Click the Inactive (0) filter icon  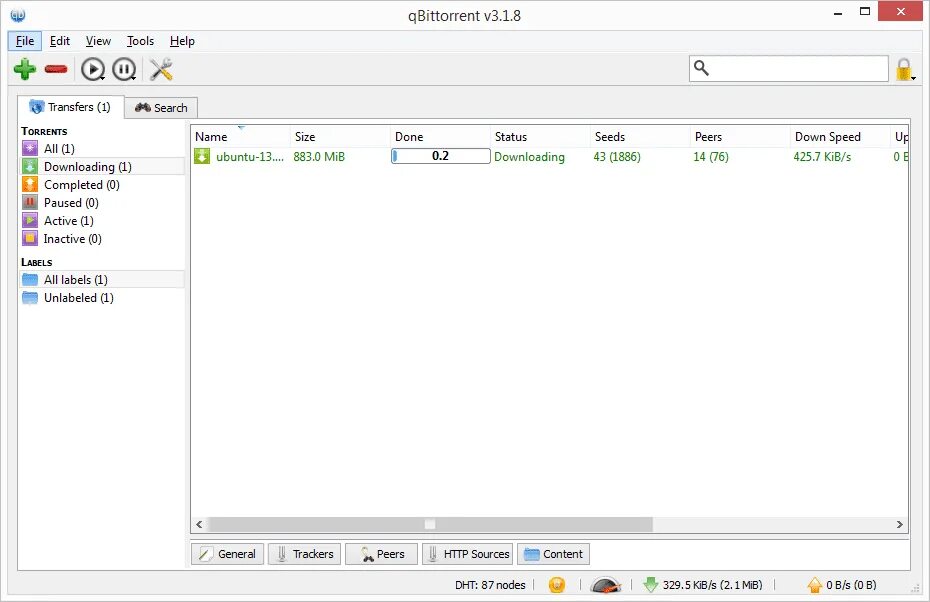[30, 238]
